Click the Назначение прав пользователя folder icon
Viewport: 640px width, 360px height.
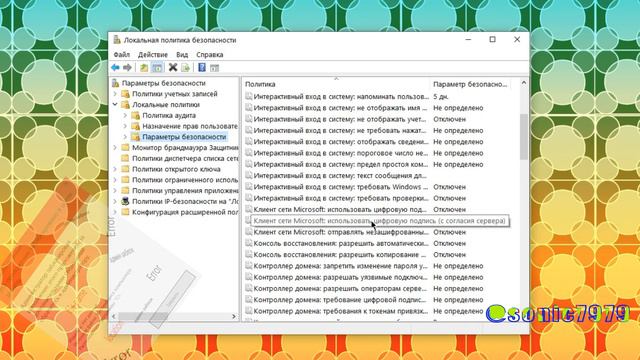point(136,126)
